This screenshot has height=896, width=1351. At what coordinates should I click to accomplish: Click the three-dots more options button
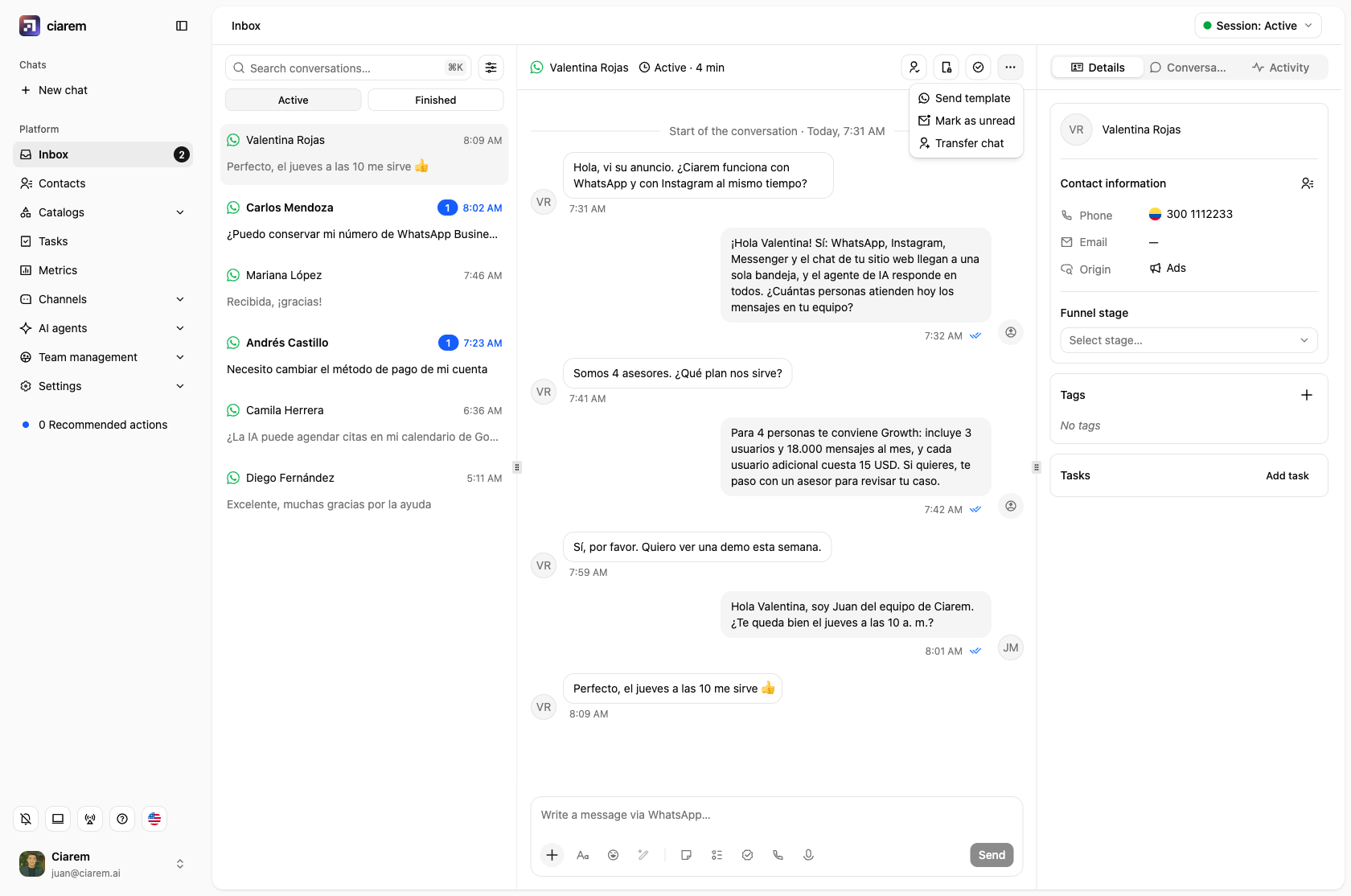pyautogui.click(x=1010, y=68)
